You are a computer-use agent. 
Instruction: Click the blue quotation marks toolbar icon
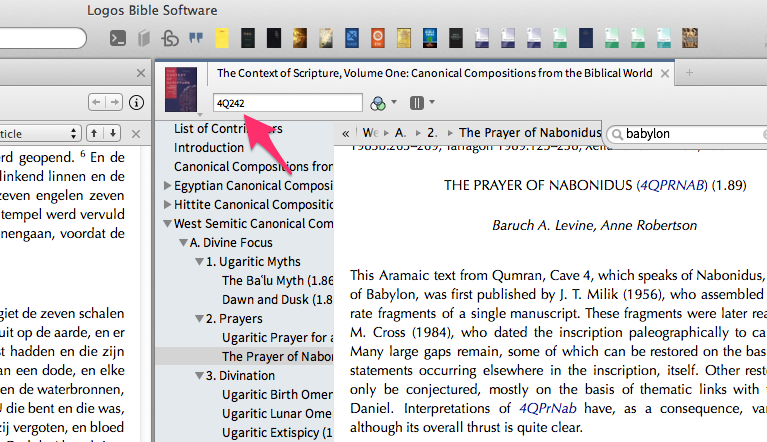(196, 38)
